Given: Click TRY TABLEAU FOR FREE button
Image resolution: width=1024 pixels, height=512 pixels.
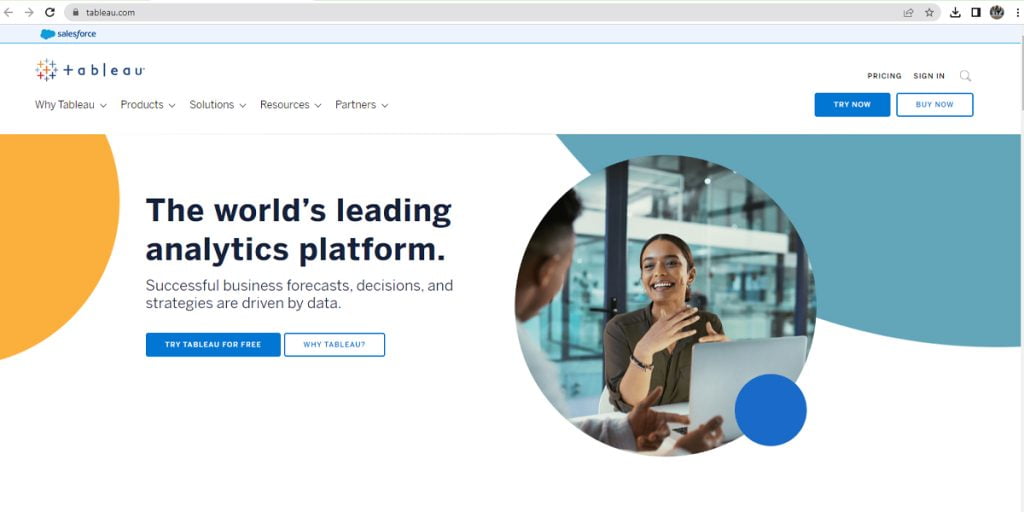Looking at the screenshot, I should point(213,345).
